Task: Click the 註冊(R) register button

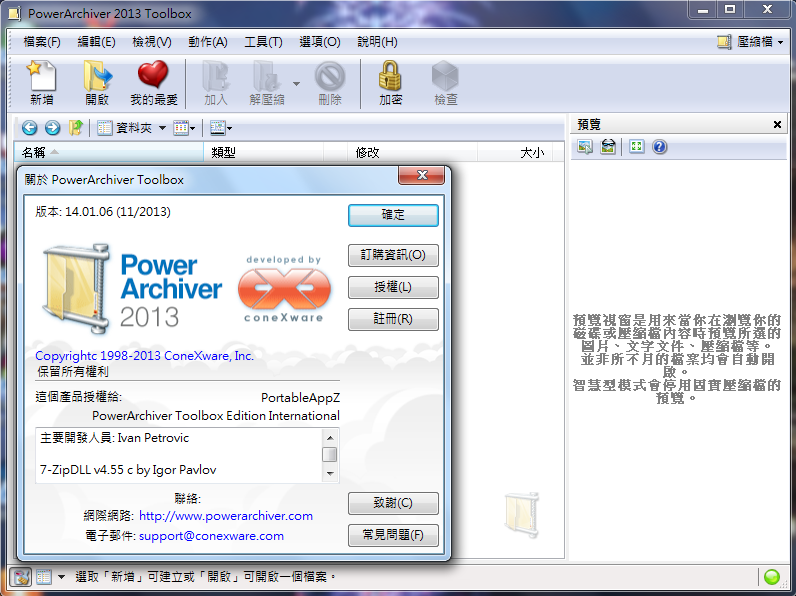Action: (393, 319)
